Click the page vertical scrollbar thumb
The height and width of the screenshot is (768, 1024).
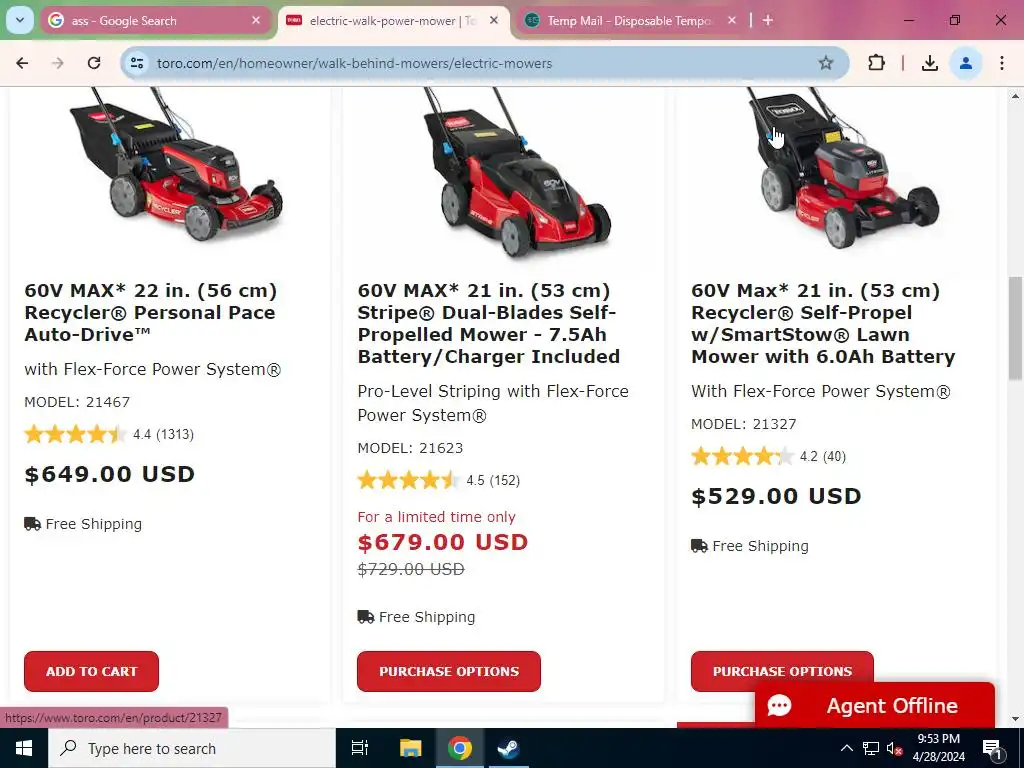[1015, 328]
